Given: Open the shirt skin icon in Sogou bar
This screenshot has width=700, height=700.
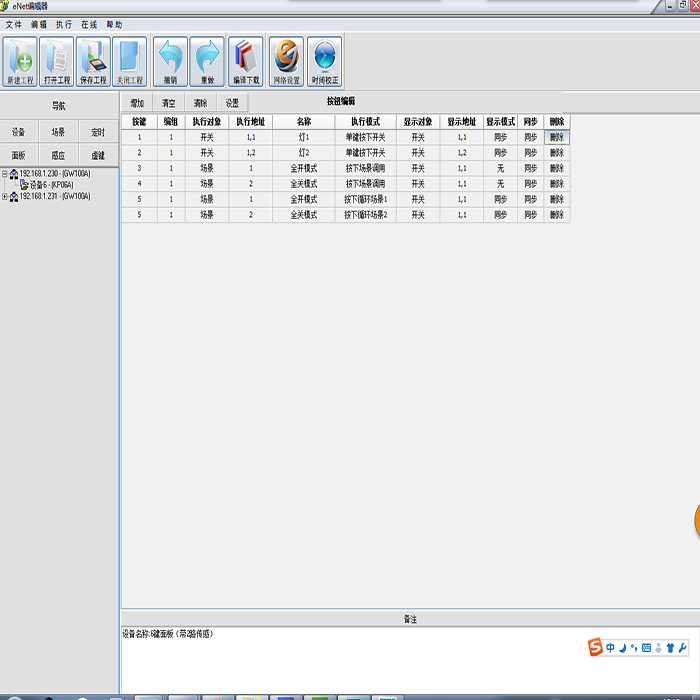Looking at the screenshot, I should click(670, 648).
